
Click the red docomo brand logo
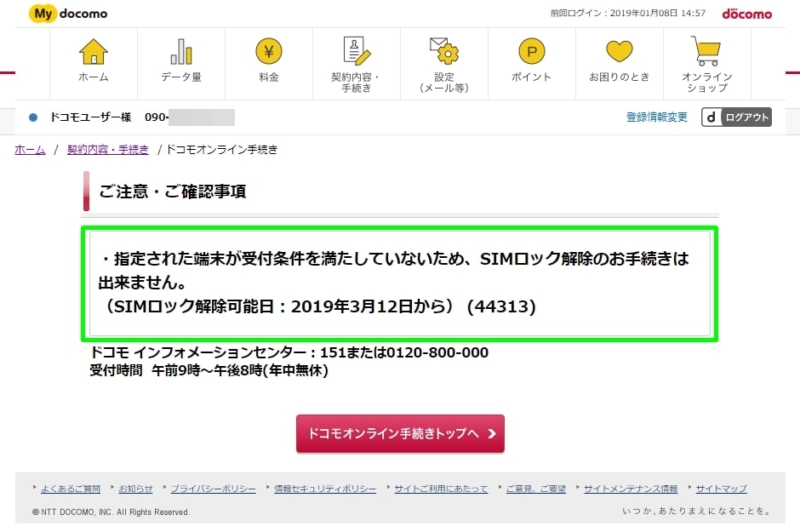click(x=747, y=14)
